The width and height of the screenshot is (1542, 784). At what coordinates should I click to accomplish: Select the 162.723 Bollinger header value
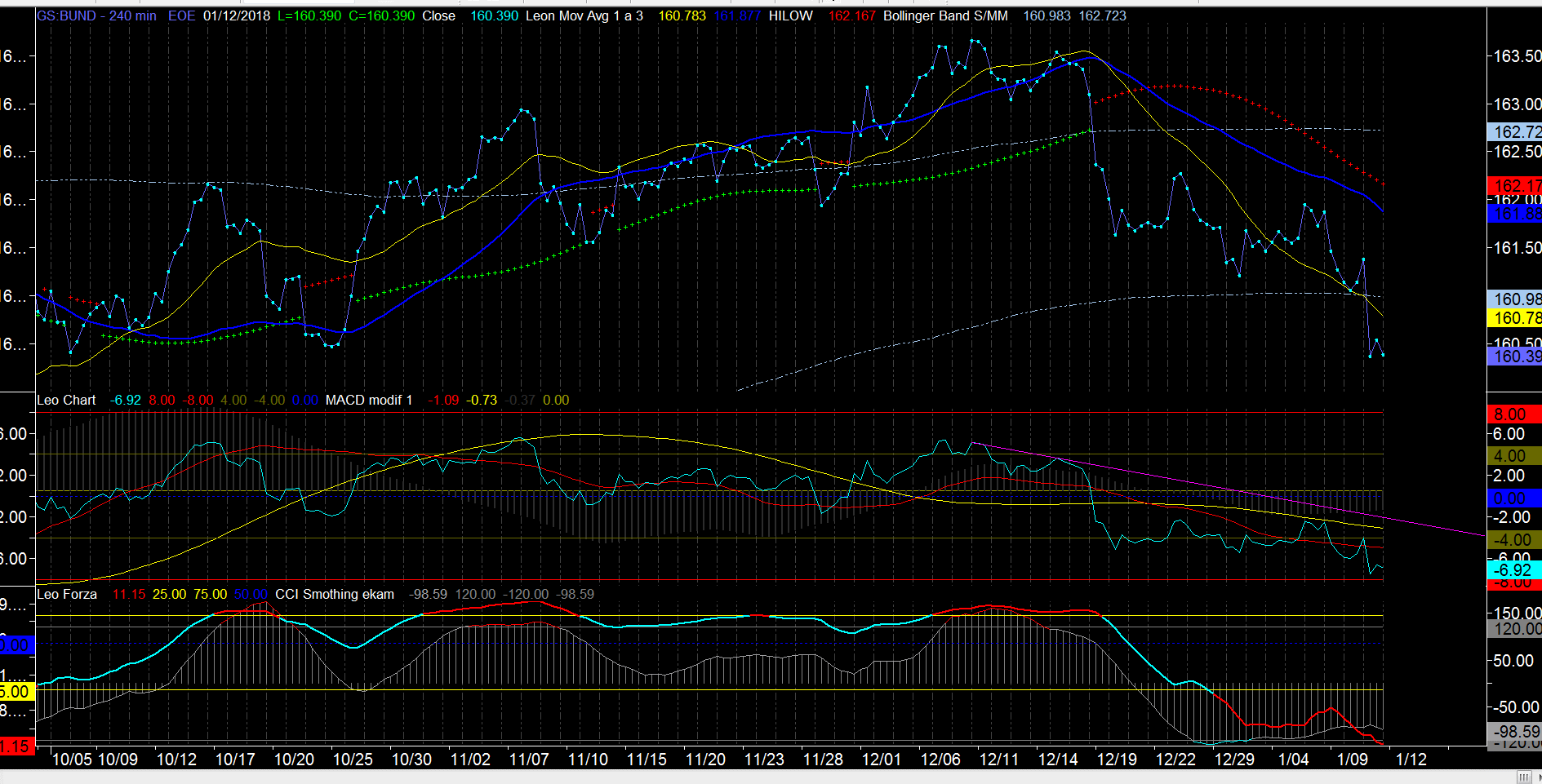pos(1103,16)
